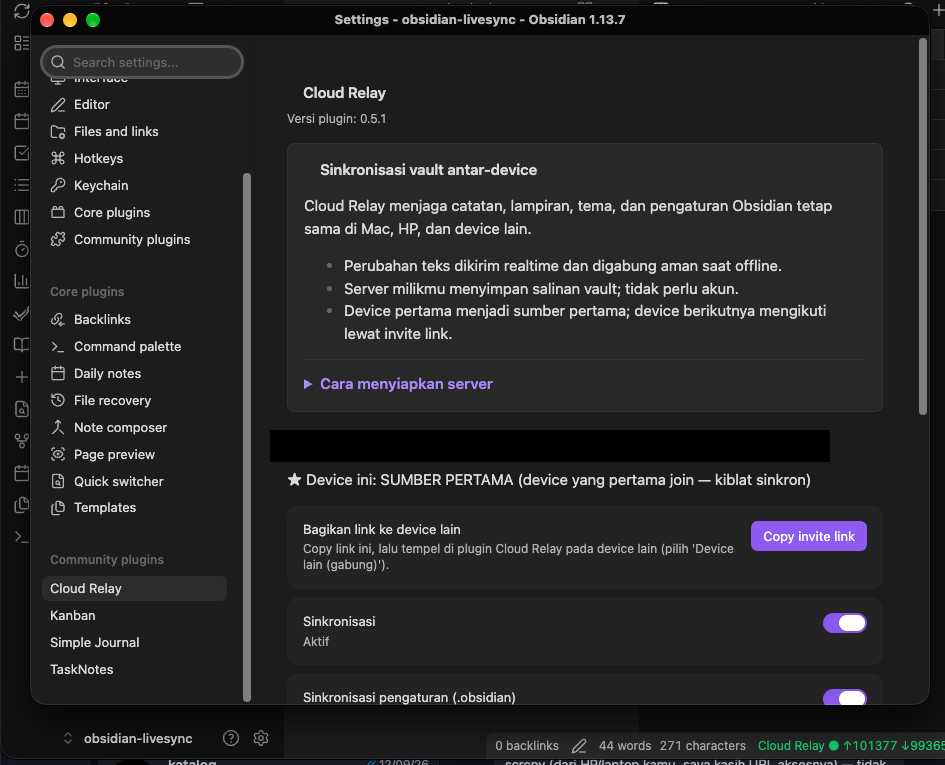Click the copy documents icon in ribbon

tap(22, 505)
